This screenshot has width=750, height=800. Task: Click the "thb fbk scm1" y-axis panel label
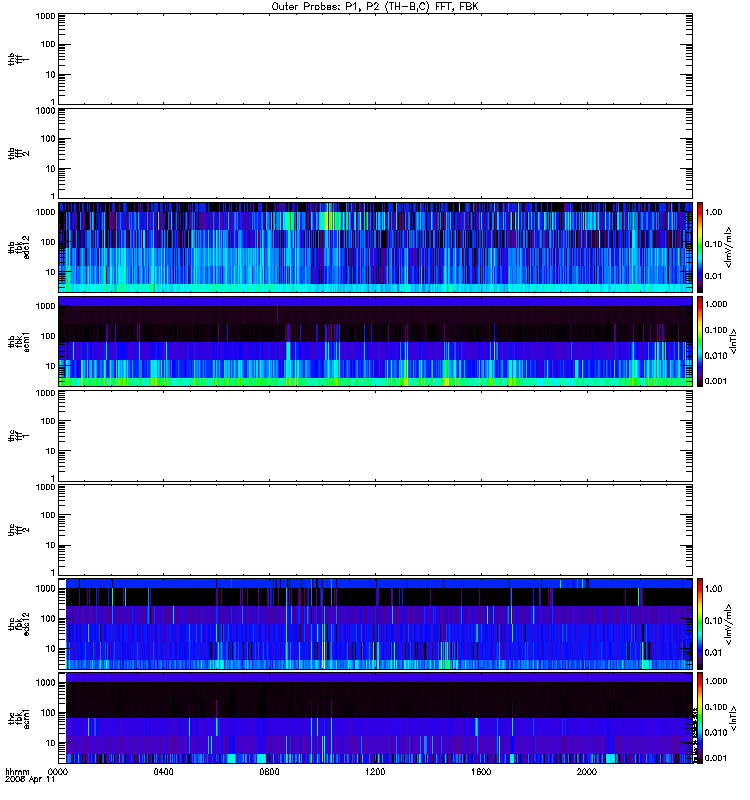coord(19,342)
